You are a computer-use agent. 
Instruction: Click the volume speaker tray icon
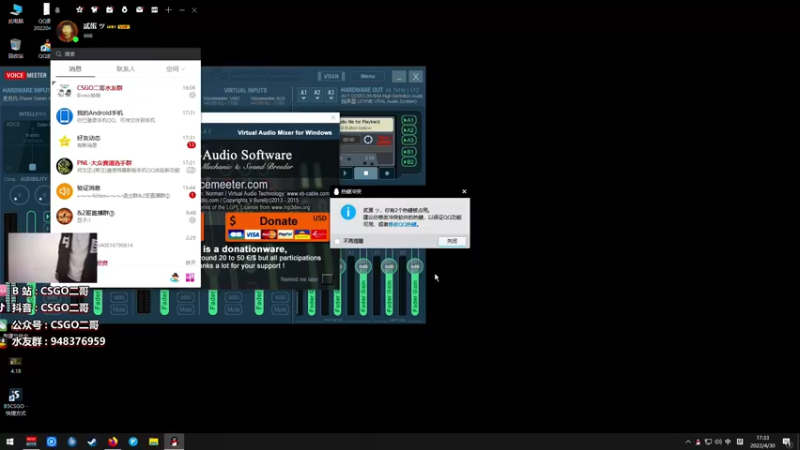[718, 442]
